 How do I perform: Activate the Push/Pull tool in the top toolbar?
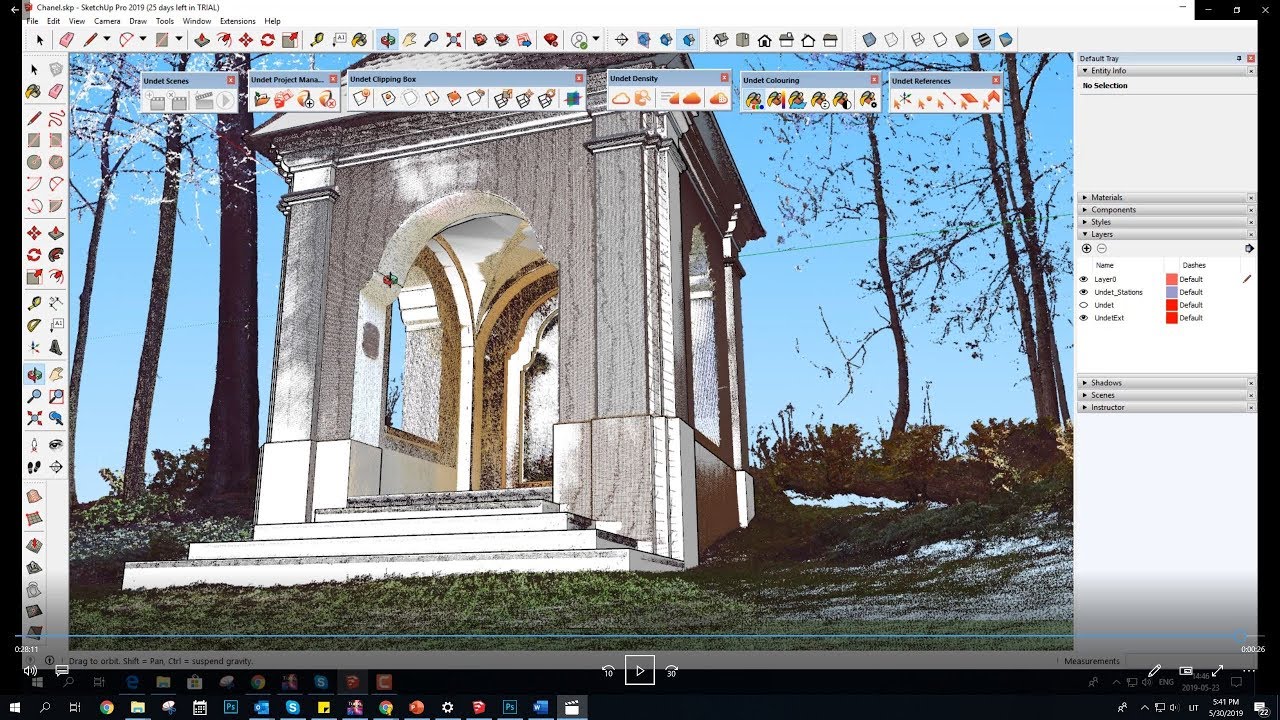[x=201, y=40]
